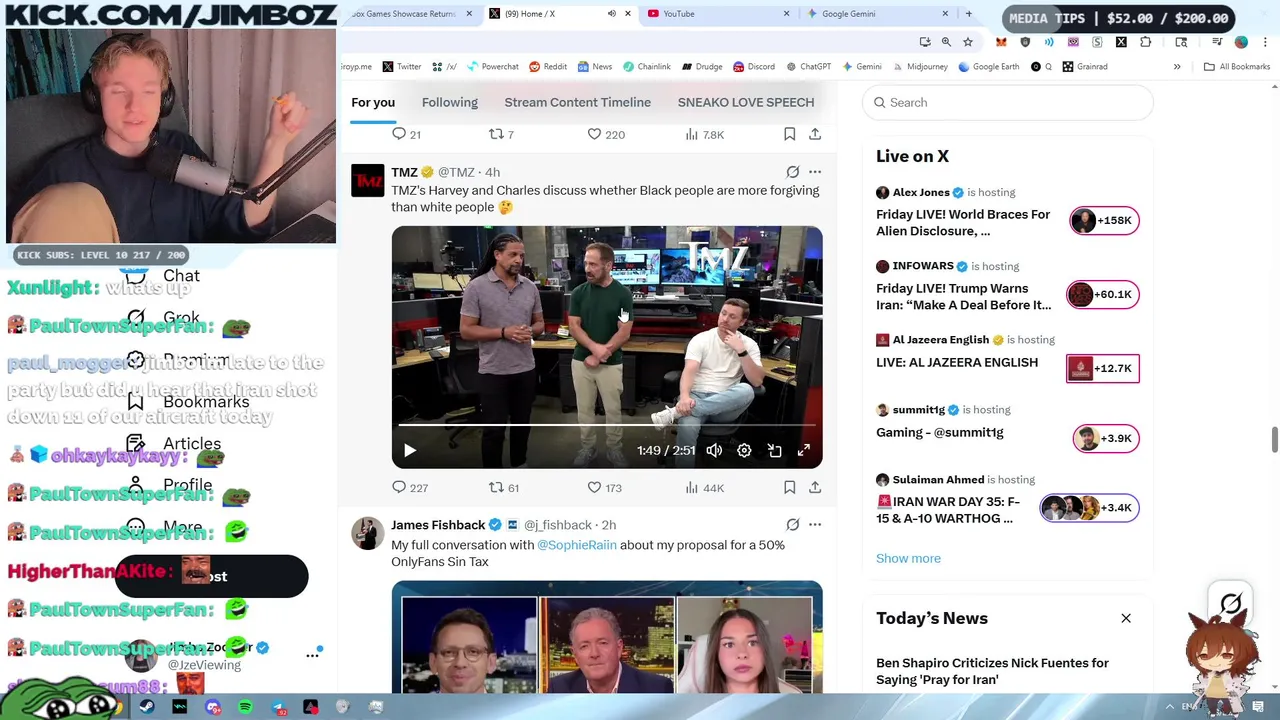This screenshot has height=720, width=1280.
Task: Switch to the For you tab
Action: tap(373, 102)
